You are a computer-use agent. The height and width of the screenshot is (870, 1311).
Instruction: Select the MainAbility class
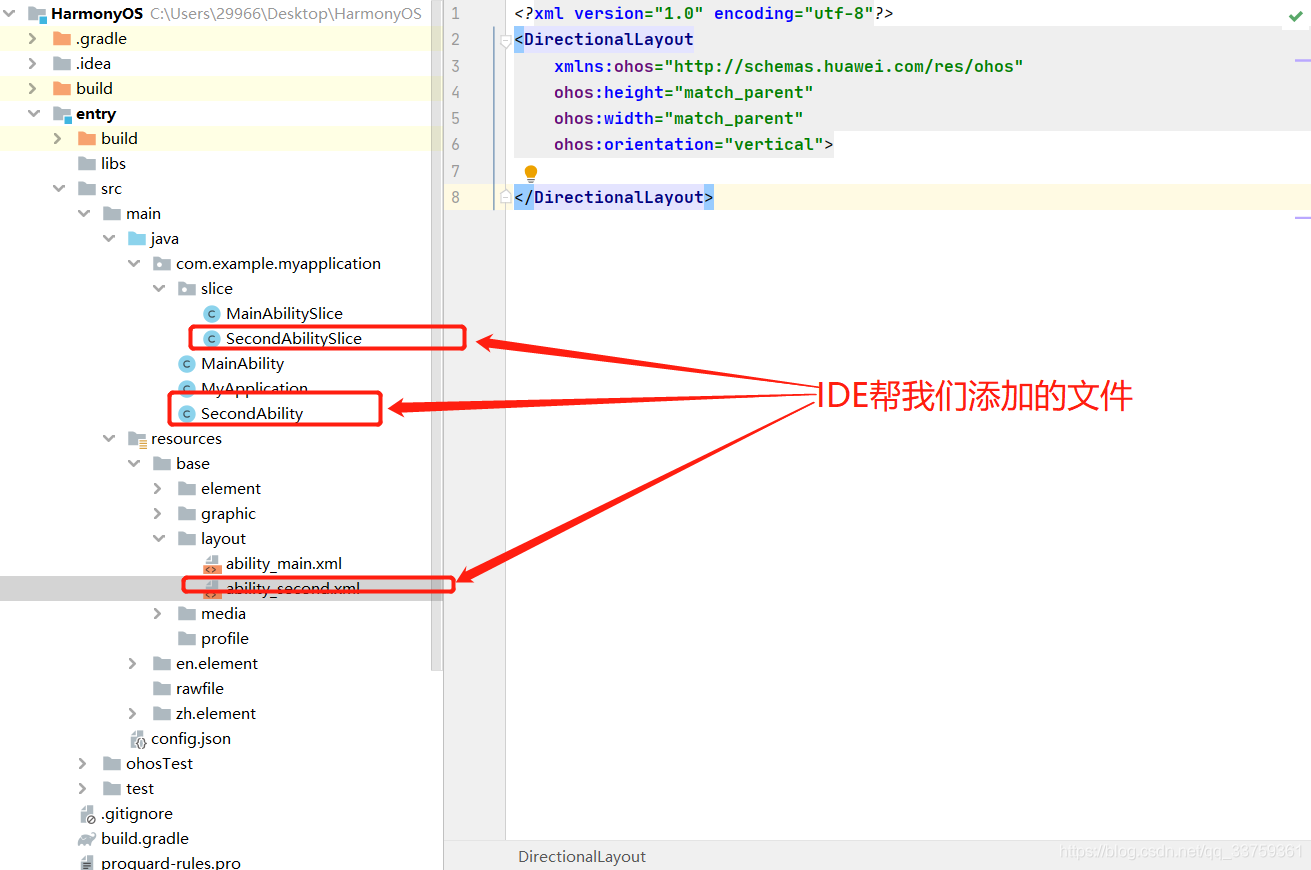242,364
